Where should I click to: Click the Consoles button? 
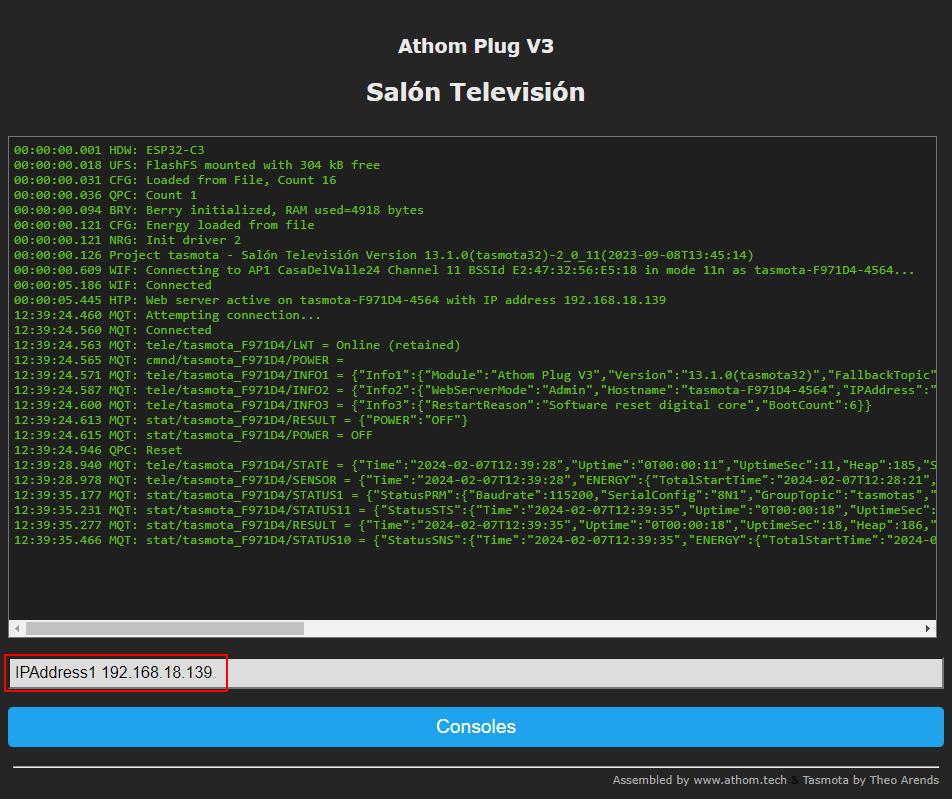point(475,727)
